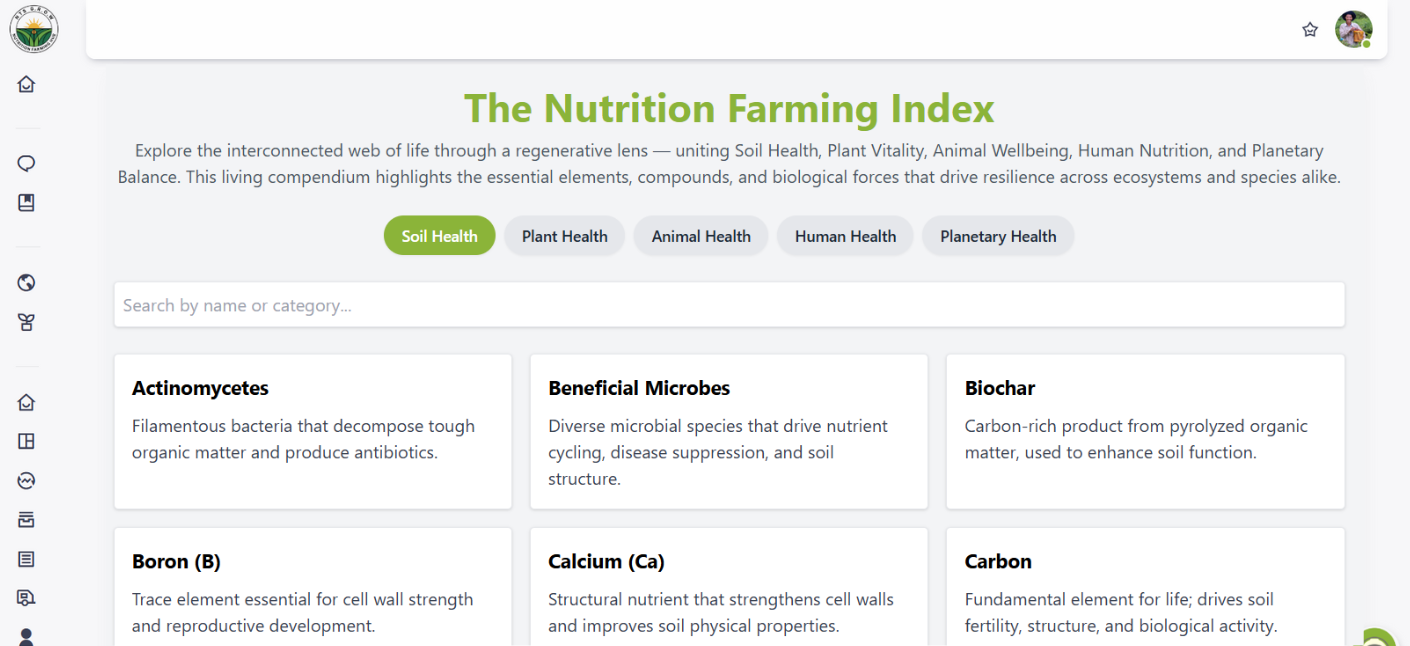The height and width of the screenshot is (646, 1410).
Task: Switch to the Animal Health tab
Action: click(x=701, y=236)
